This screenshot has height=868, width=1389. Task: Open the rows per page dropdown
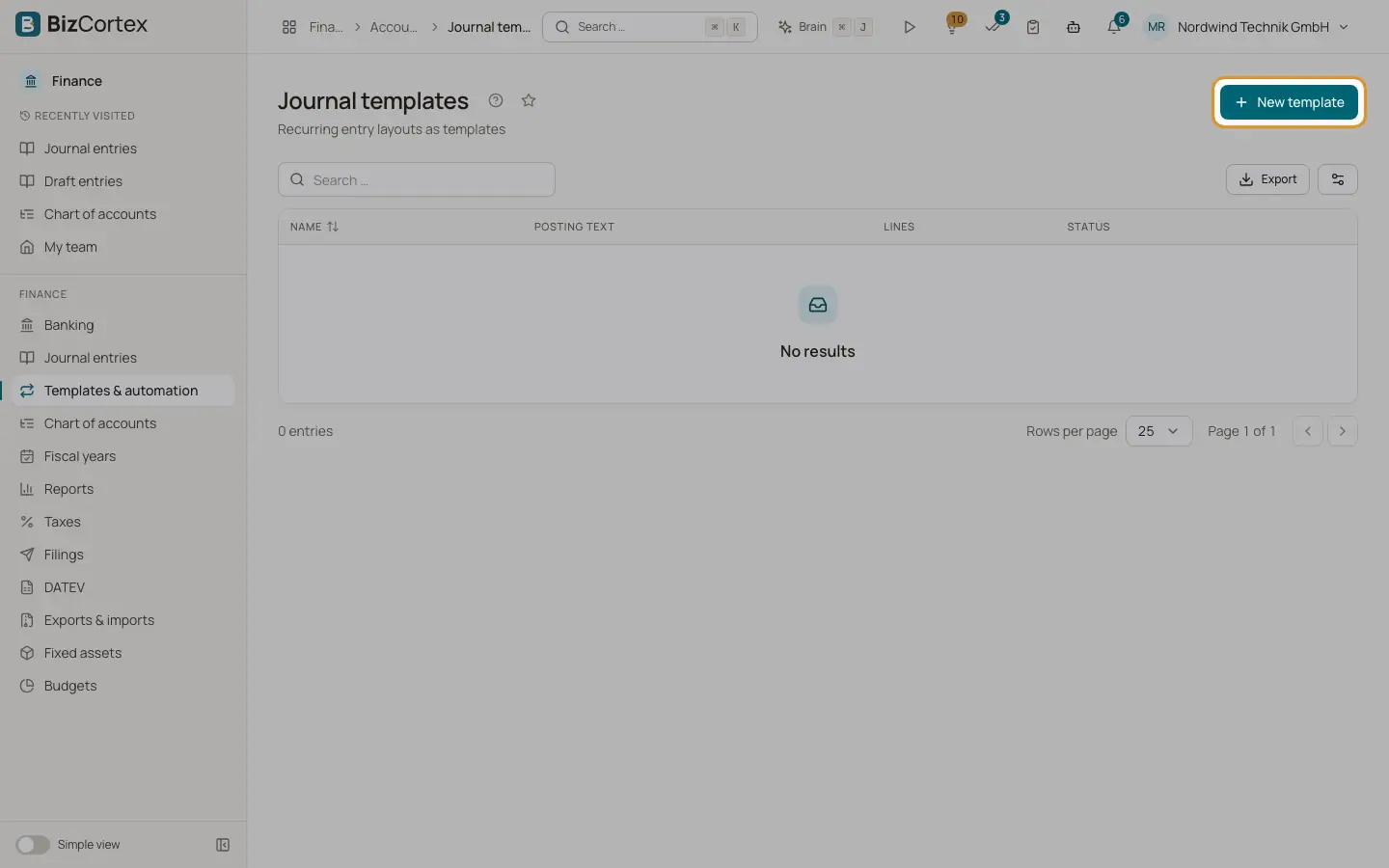pos(1158,431)
